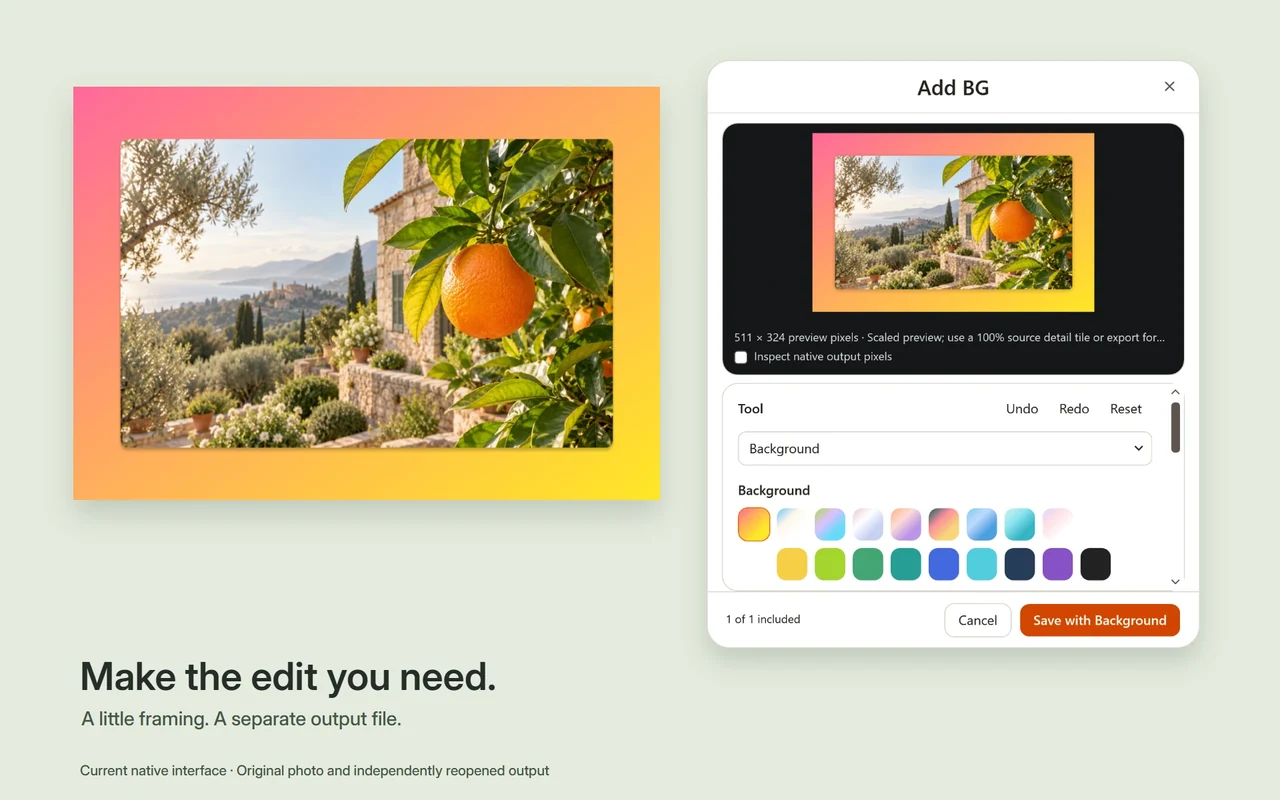Select the sky blue gradient swatch
This screenshot has height=800, width=1280.
[x=982, y=524]
